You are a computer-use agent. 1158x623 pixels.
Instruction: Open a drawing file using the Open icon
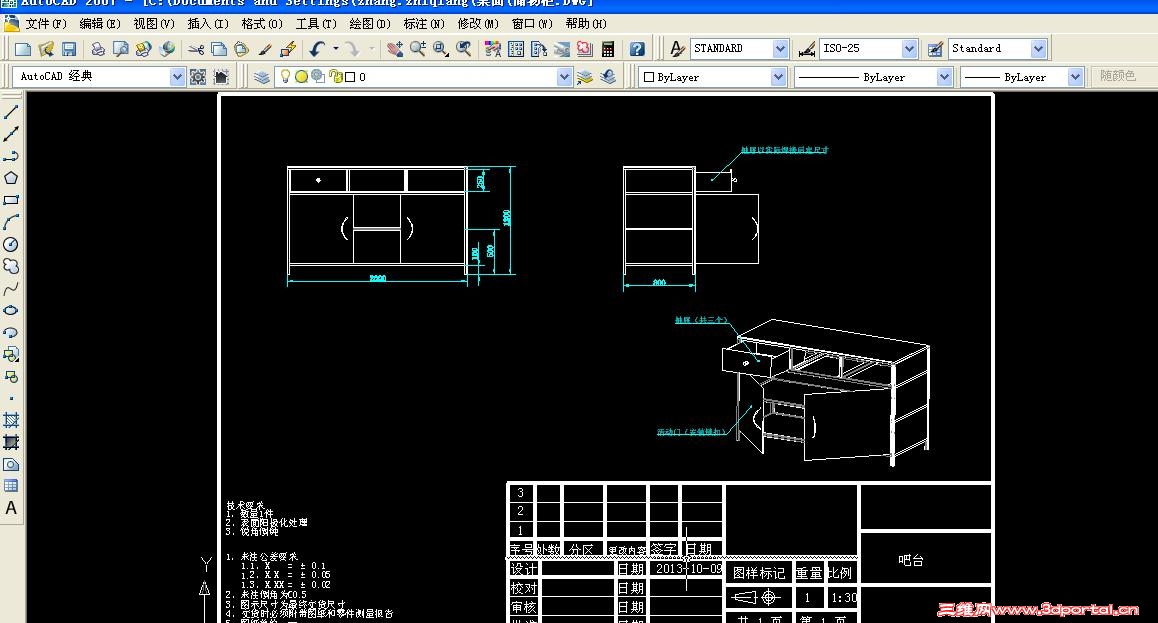click(x=46, y=49)
